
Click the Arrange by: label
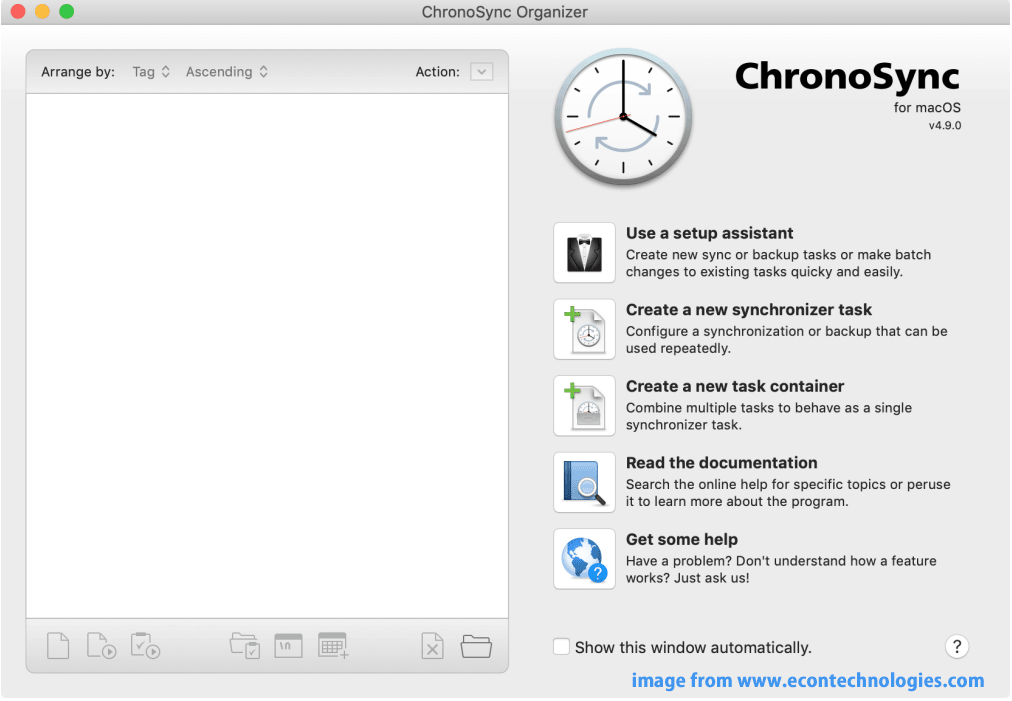coord(78,72)
